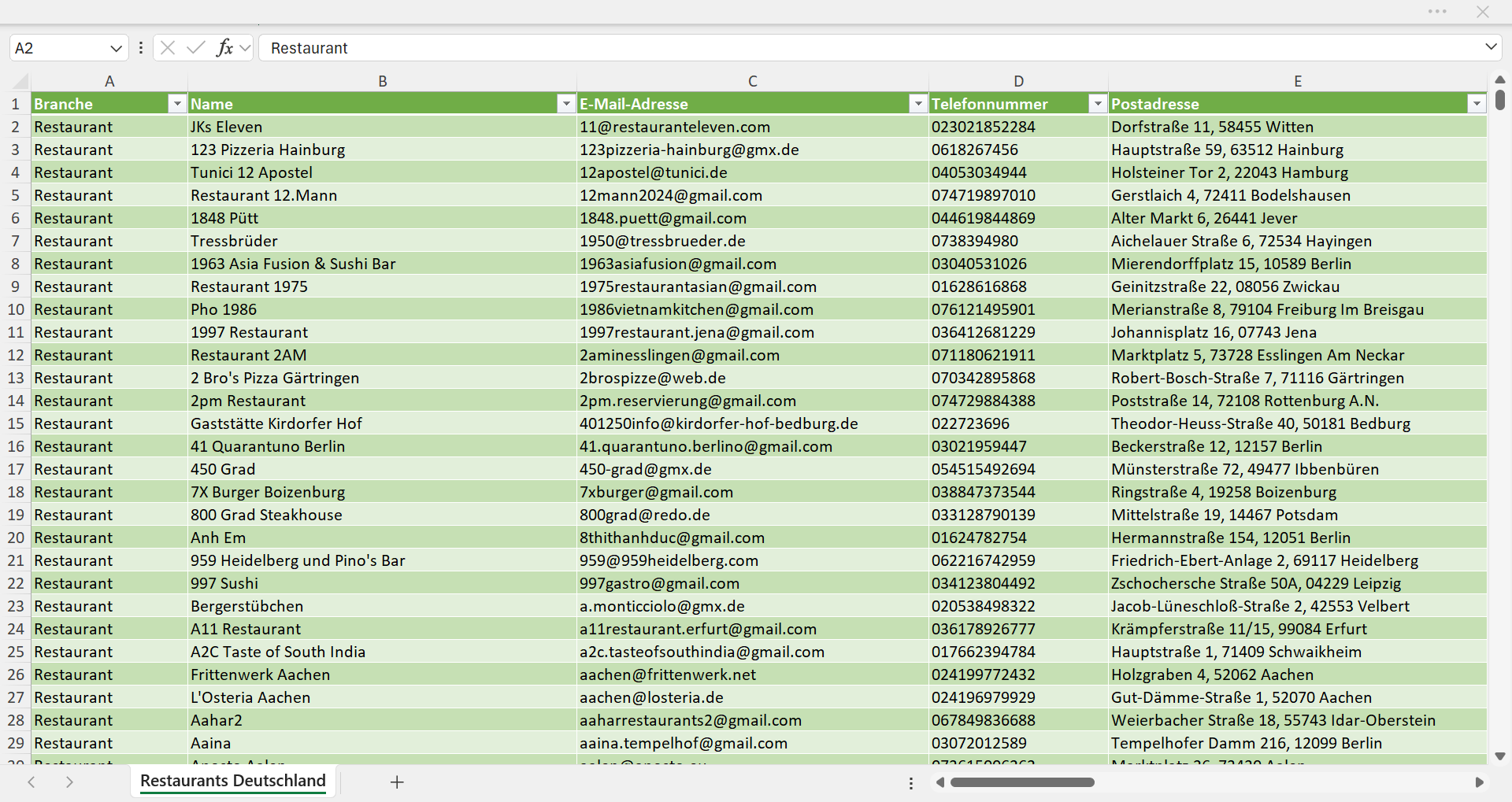Select phone number 071180621911
Viewport: 1512px width, 802px height.
(x=1019, y=355)
